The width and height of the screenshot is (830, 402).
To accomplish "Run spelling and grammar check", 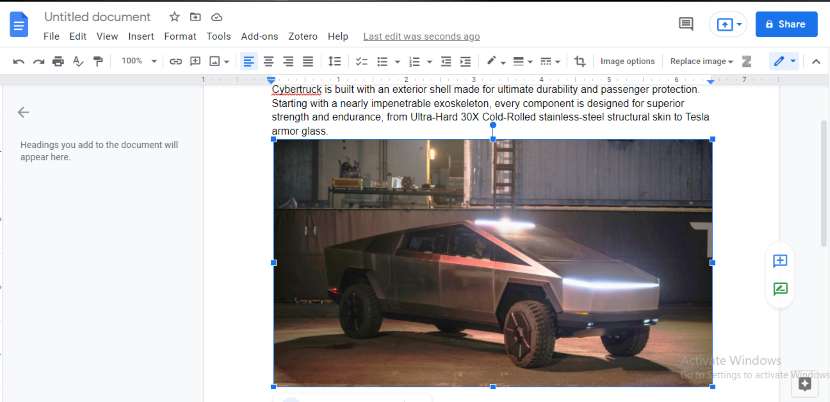I will (x=78, y=61).
